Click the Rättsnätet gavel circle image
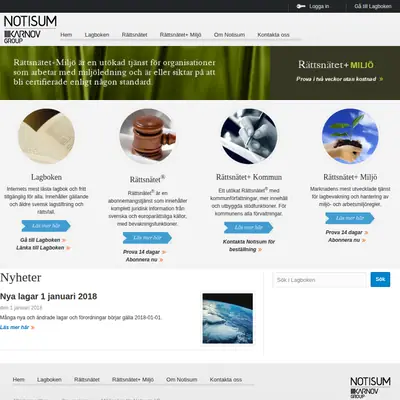400x400 pixels. coord(148,136)
